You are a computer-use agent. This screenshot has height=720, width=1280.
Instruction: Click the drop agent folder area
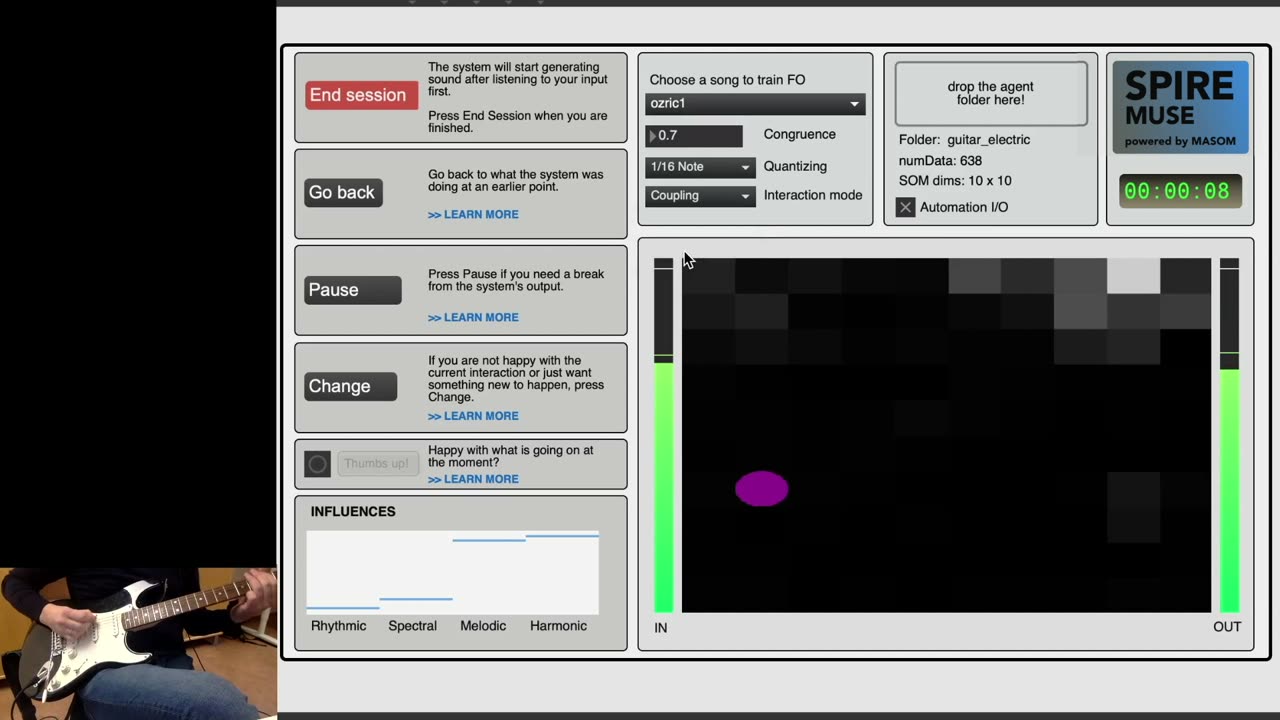[991, 94]
